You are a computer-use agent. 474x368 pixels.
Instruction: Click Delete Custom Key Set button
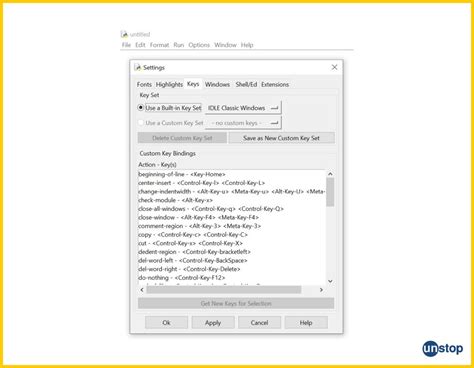[182, 138]
